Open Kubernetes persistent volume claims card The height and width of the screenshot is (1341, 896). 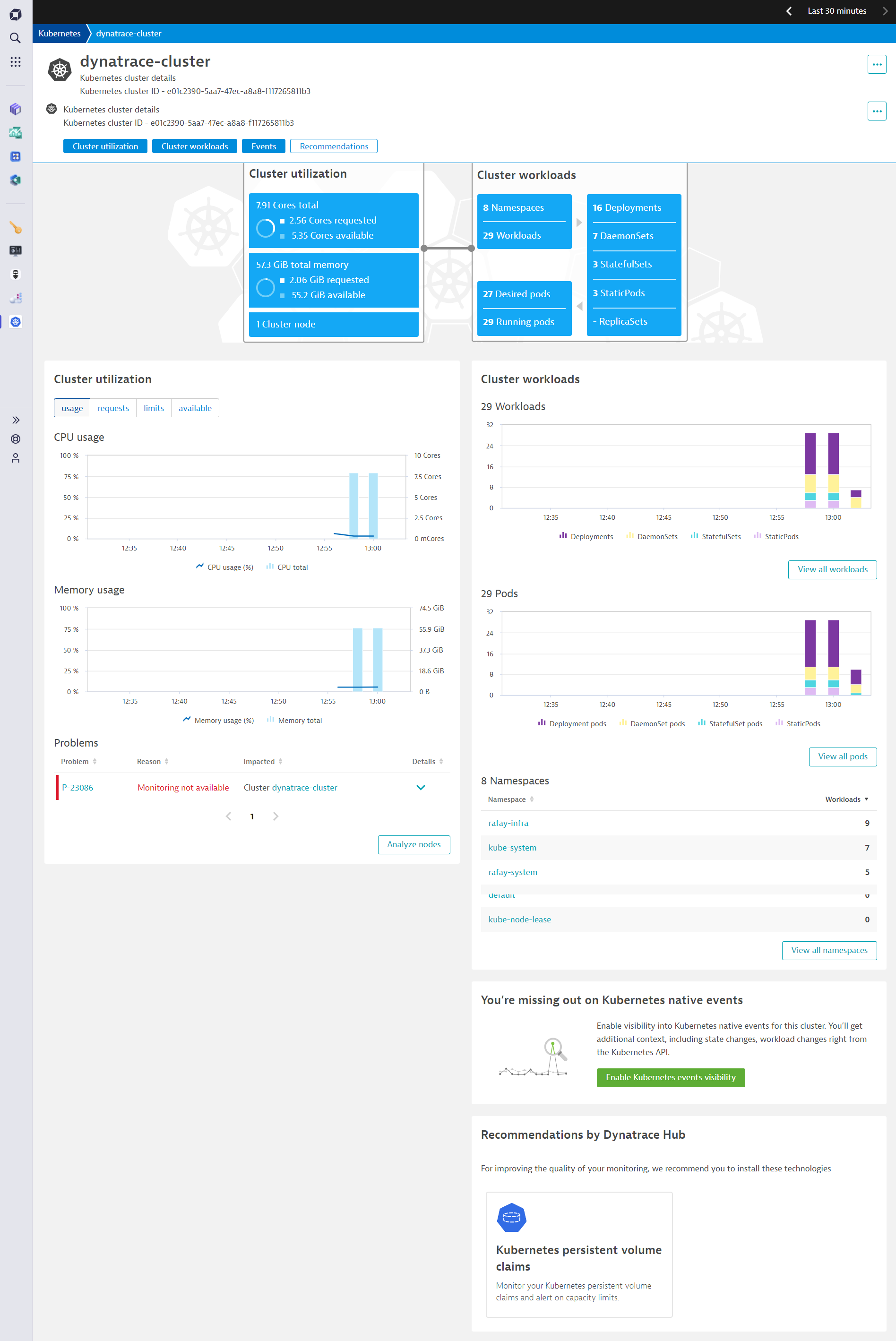578,1254
